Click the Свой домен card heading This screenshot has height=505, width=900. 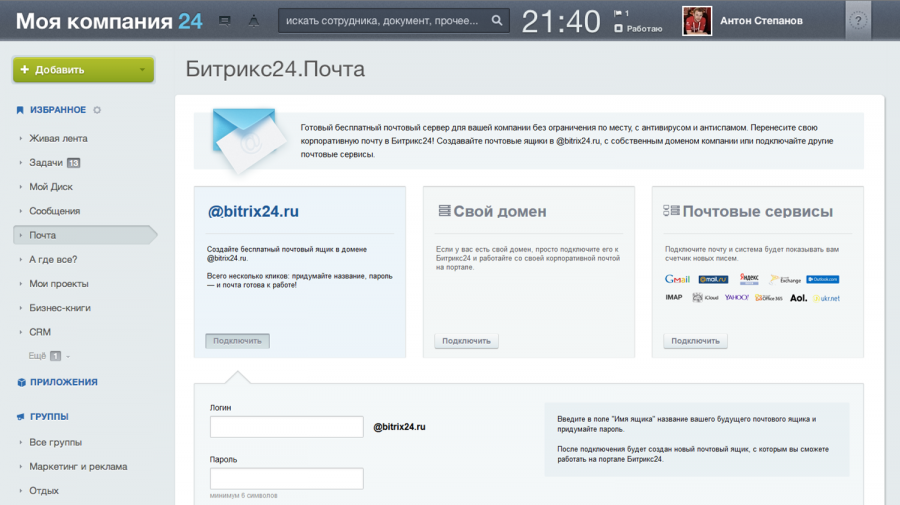500,211
